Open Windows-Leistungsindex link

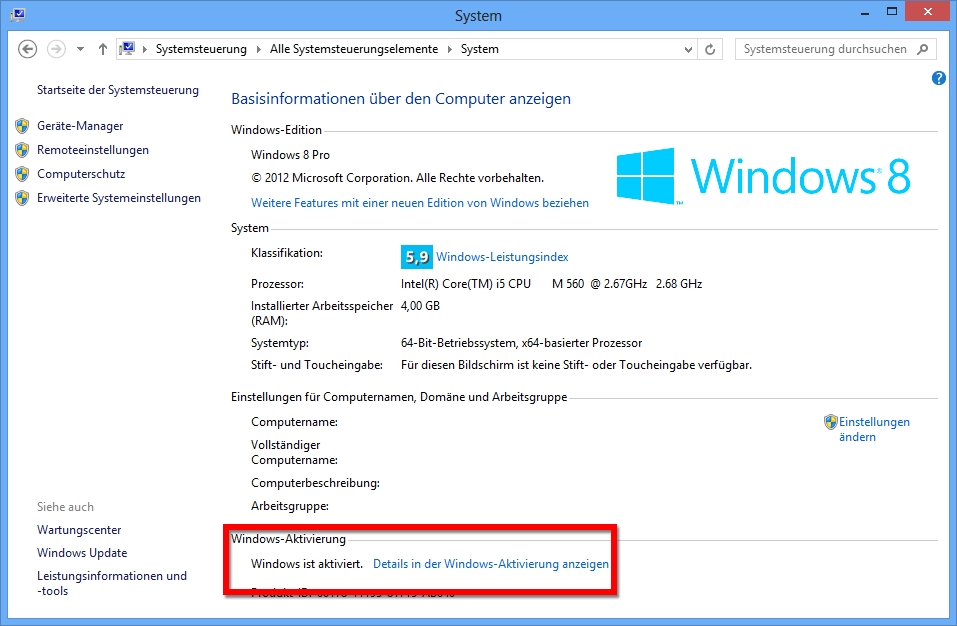coord(502,257)
